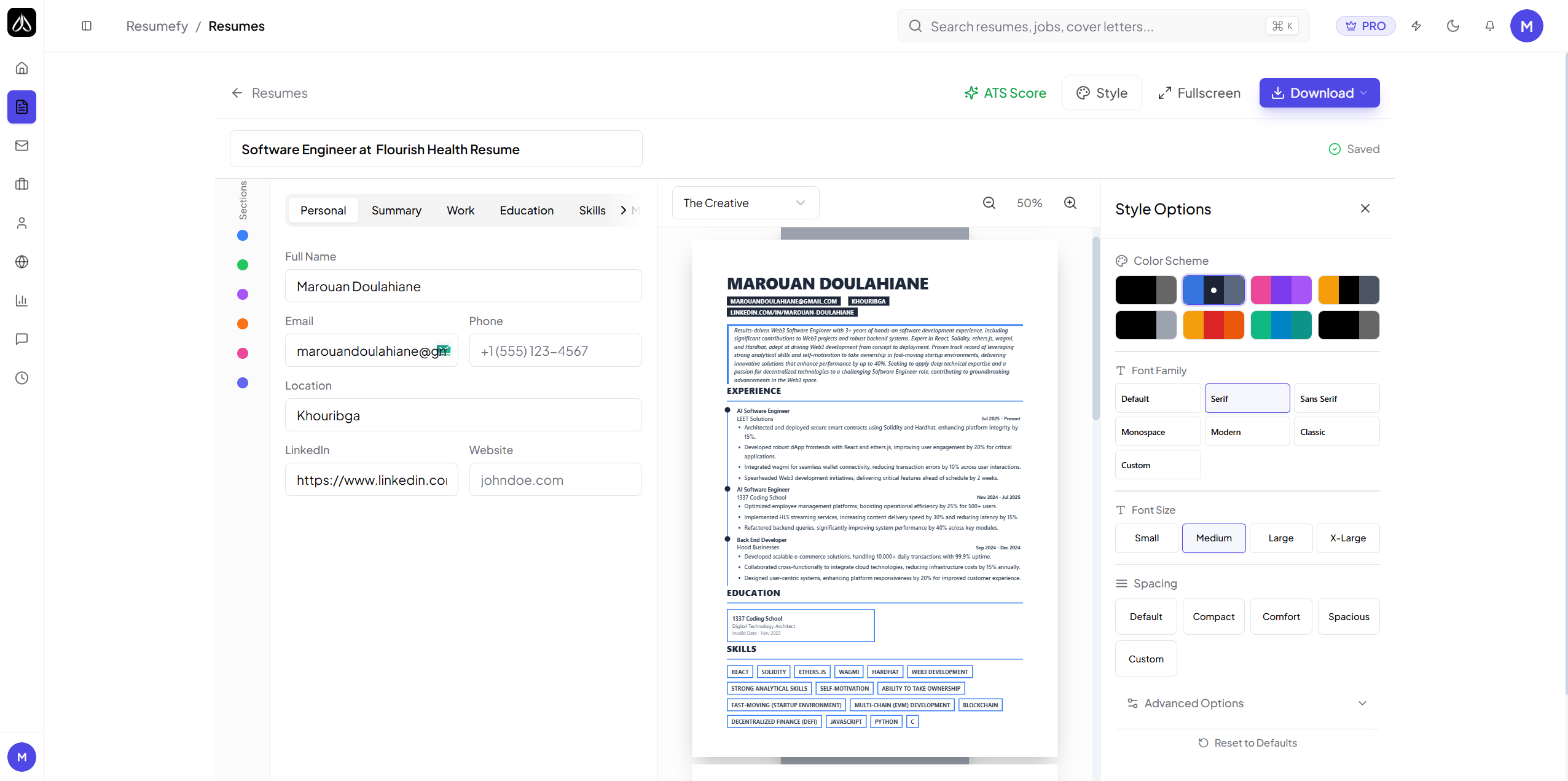
Task: Click Reset to Defaults
Action: pos(1247,743)
